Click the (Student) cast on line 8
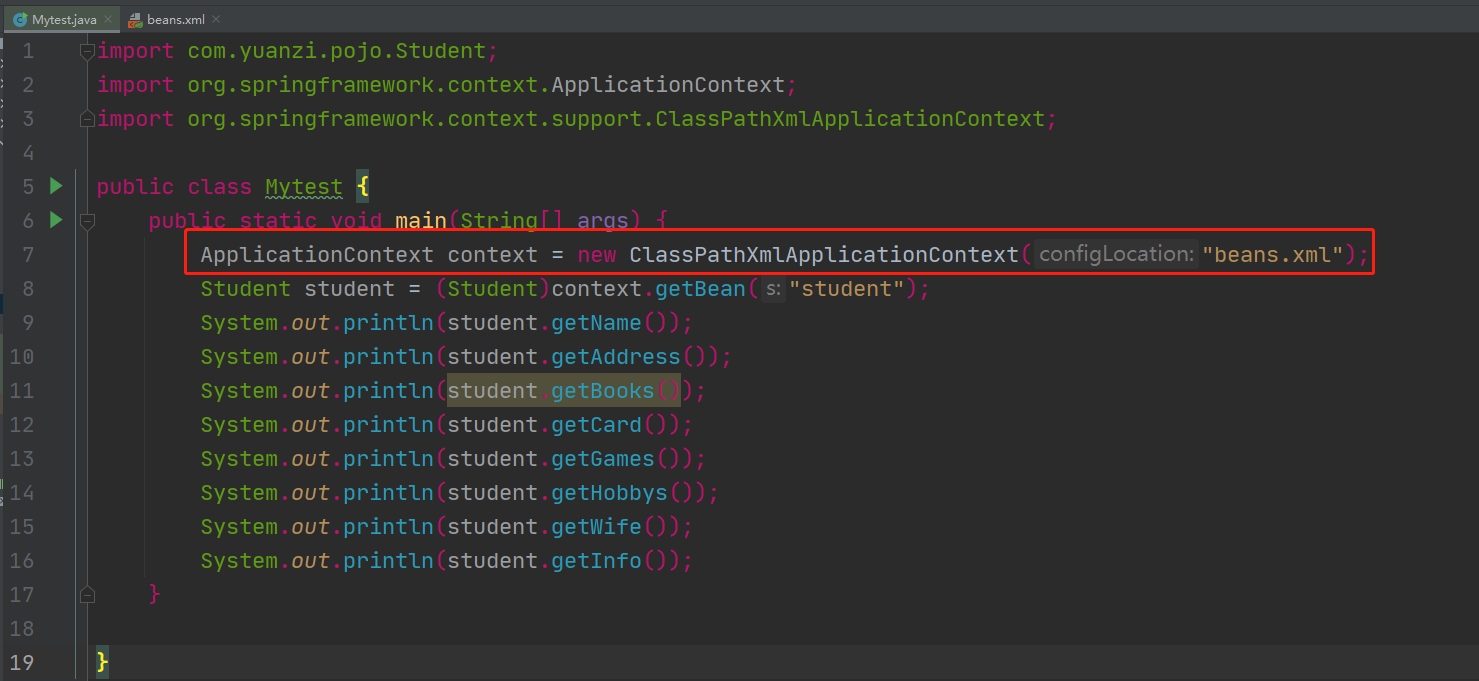Image resolution: width=1479 pixels, height=681 pixels. point(493,289)
